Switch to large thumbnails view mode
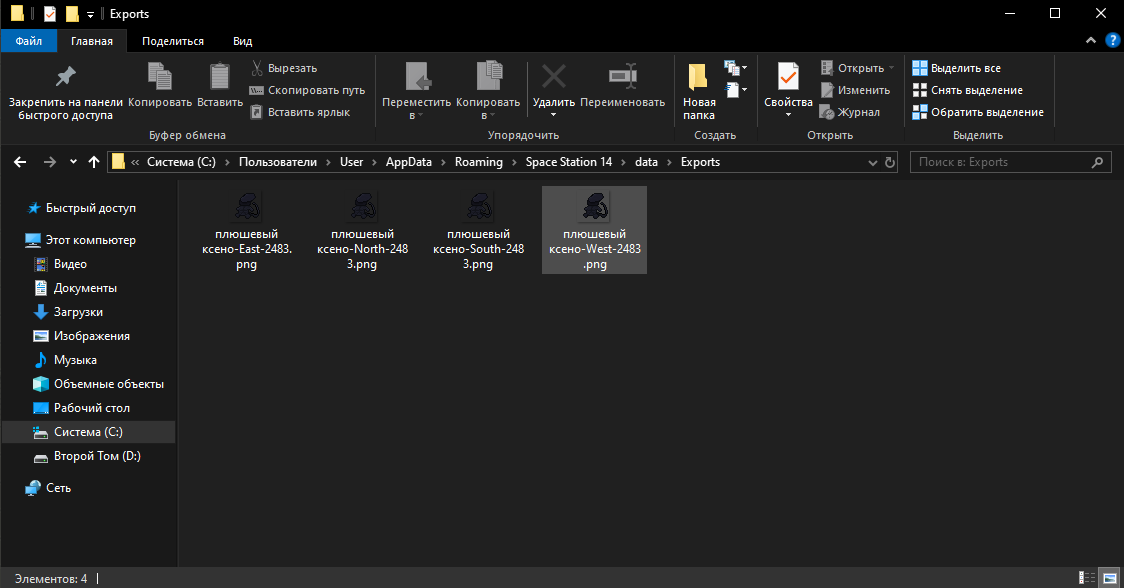This screenshot has width=1124, height=588. 1110,578
